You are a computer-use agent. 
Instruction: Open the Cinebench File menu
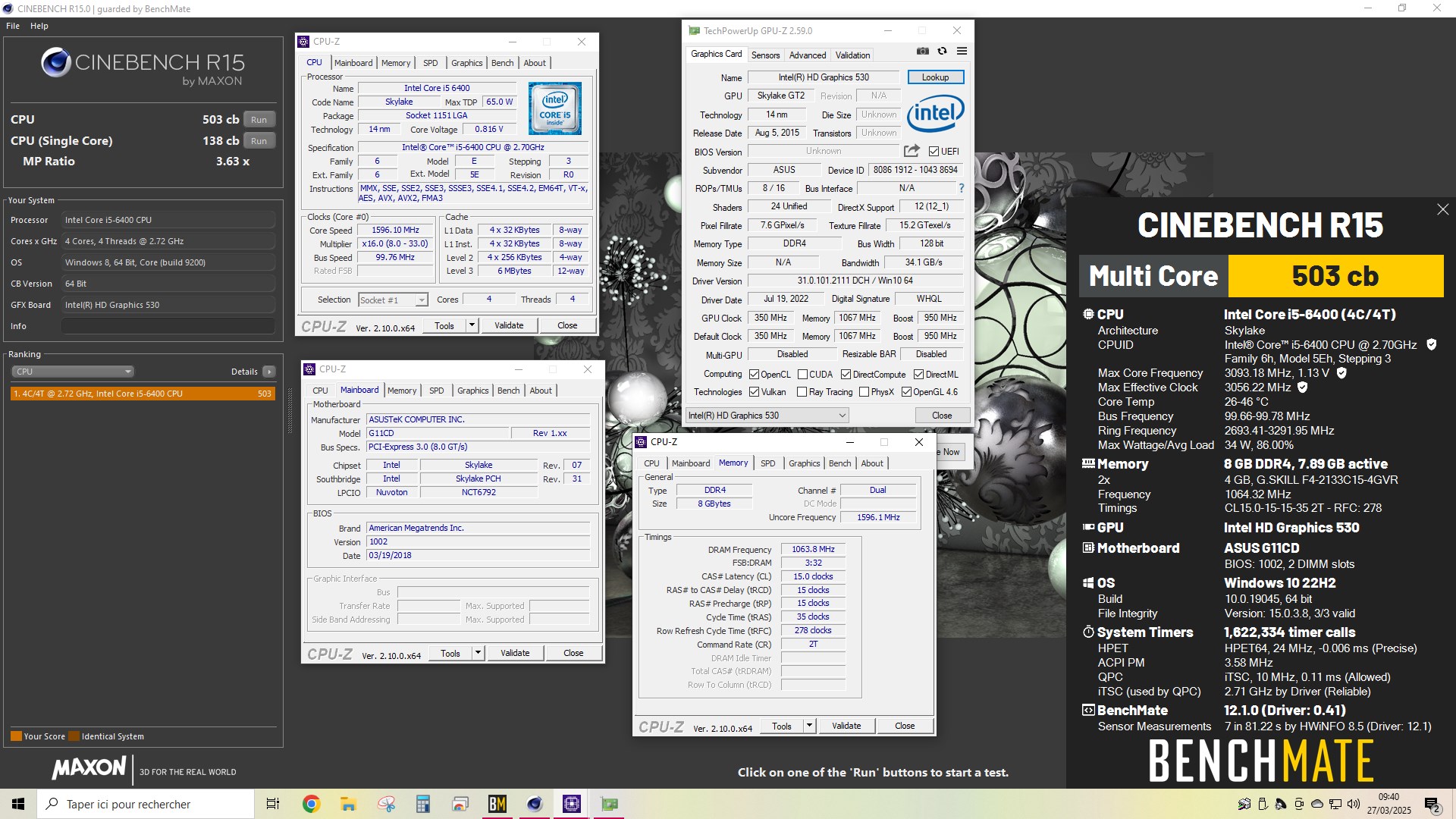(x=13, y=26)
